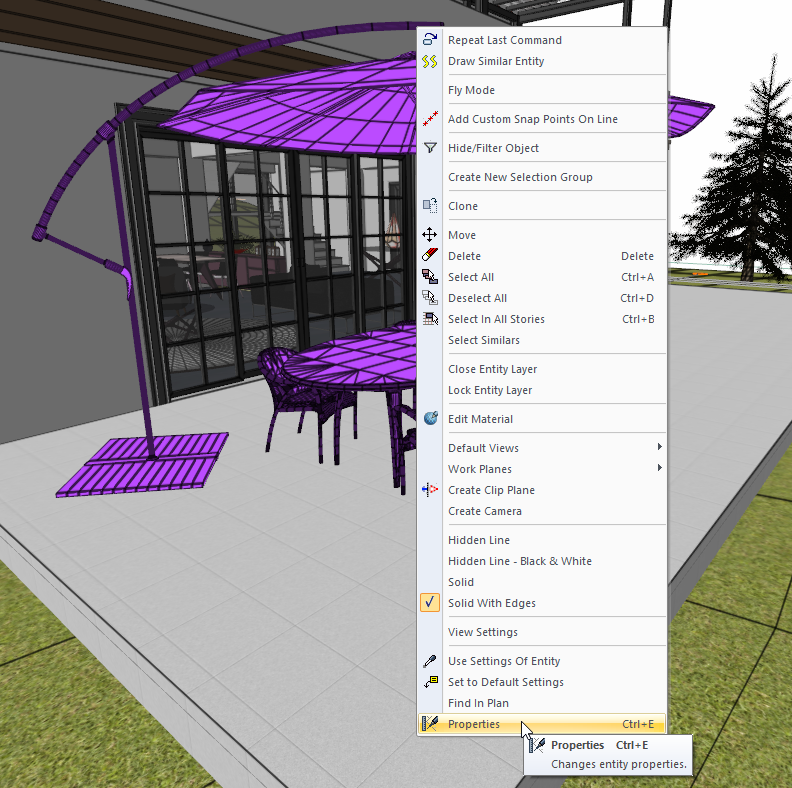Screen dimensions: 792x788
Task: Click the Ctrl+D shortcut text
Action: (x=637, y=299)
